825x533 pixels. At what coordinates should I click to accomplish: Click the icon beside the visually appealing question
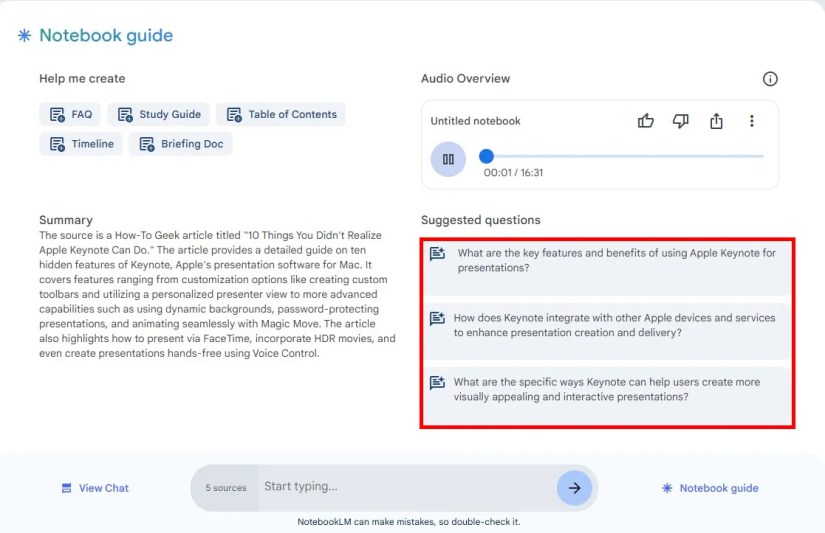[x=437, y=383]
